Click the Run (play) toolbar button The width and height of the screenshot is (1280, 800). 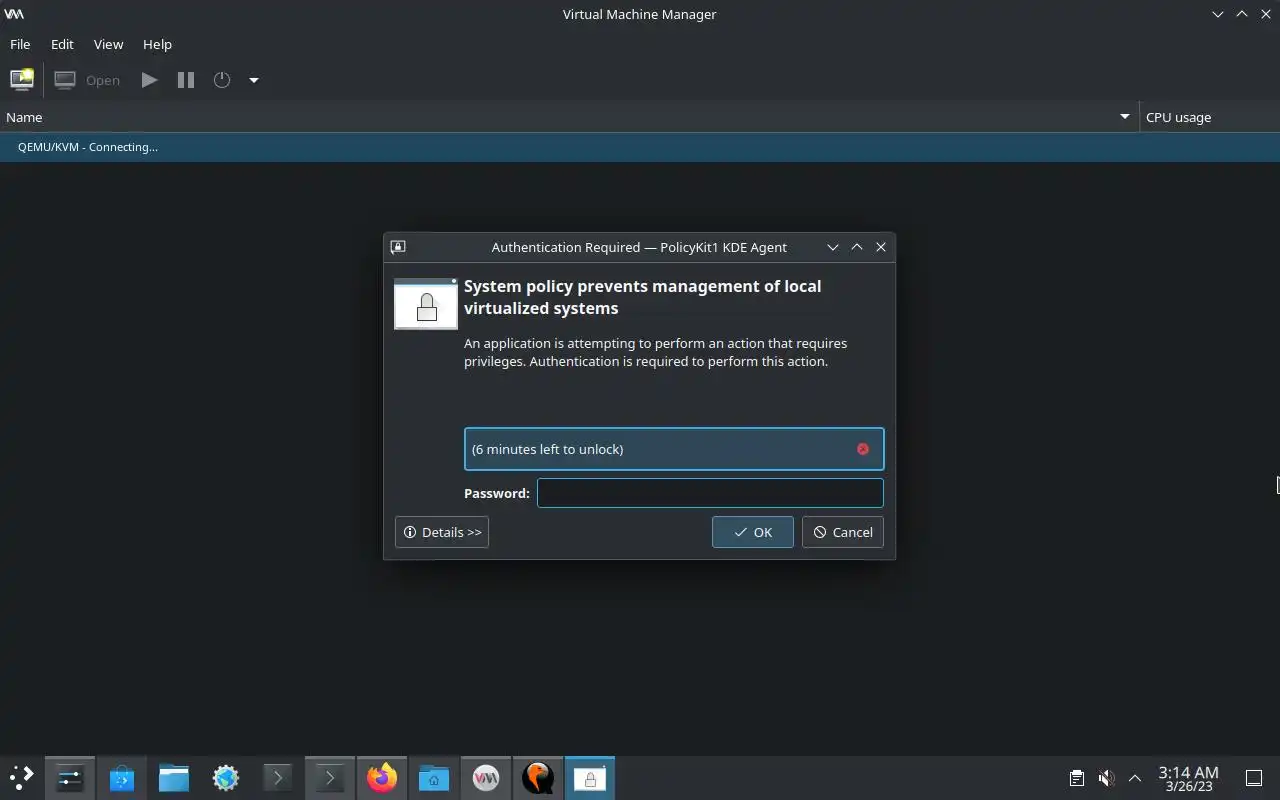pos(149,80)
